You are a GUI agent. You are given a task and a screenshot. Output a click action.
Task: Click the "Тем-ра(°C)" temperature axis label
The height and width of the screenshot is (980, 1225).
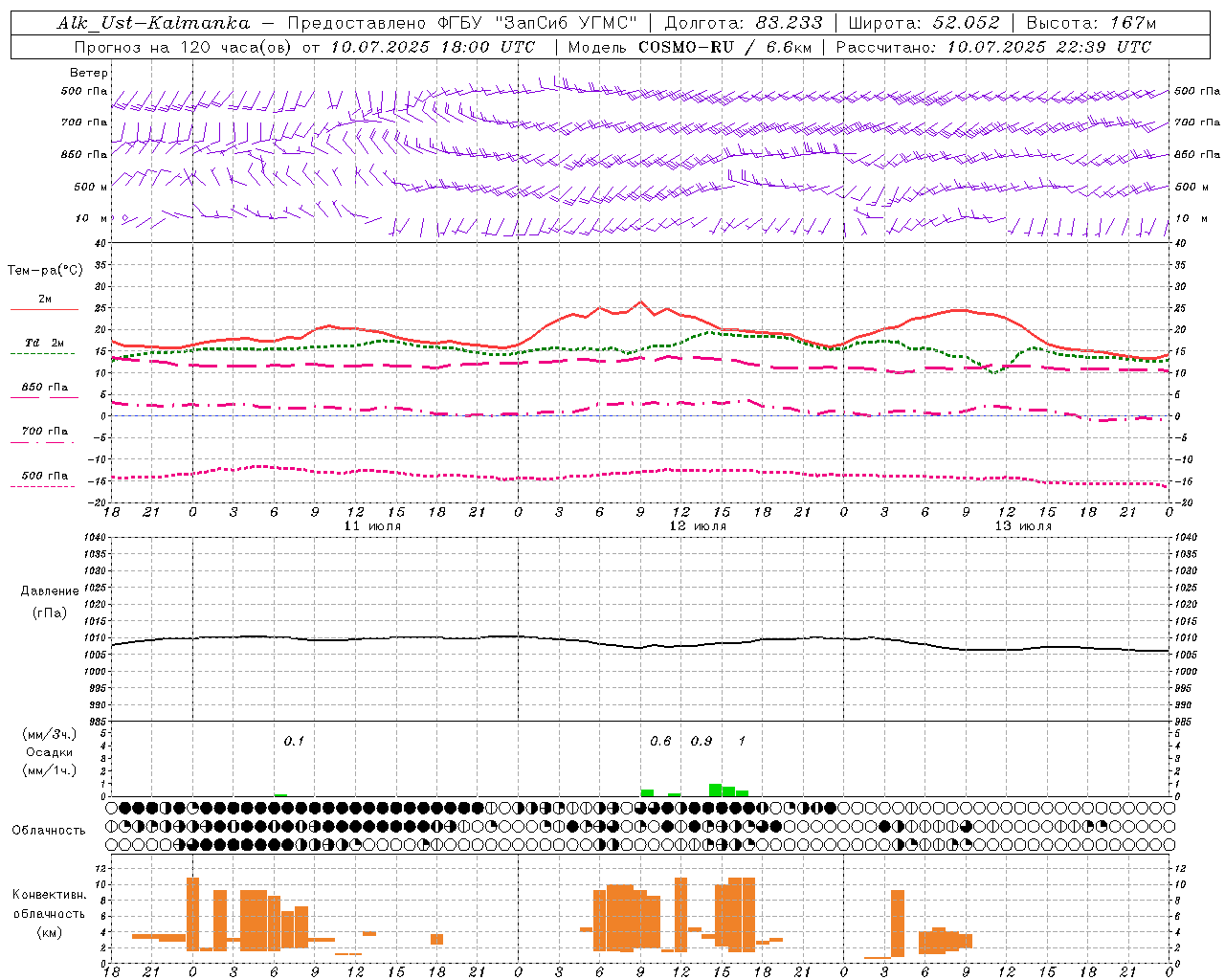[45, 271]
